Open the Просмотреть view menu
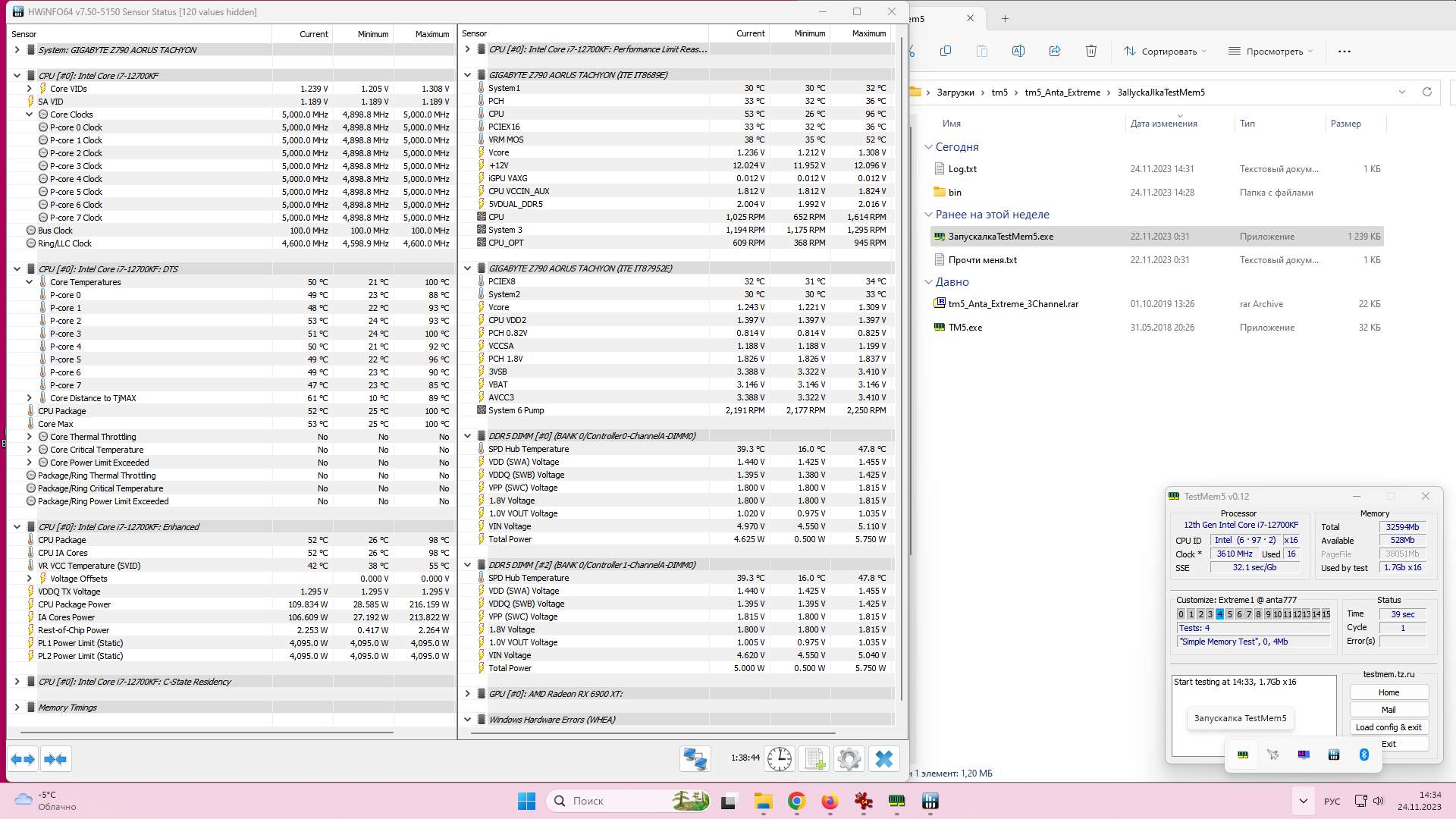The width and height of the screenshot is (1456, 819). (1270, 52)
